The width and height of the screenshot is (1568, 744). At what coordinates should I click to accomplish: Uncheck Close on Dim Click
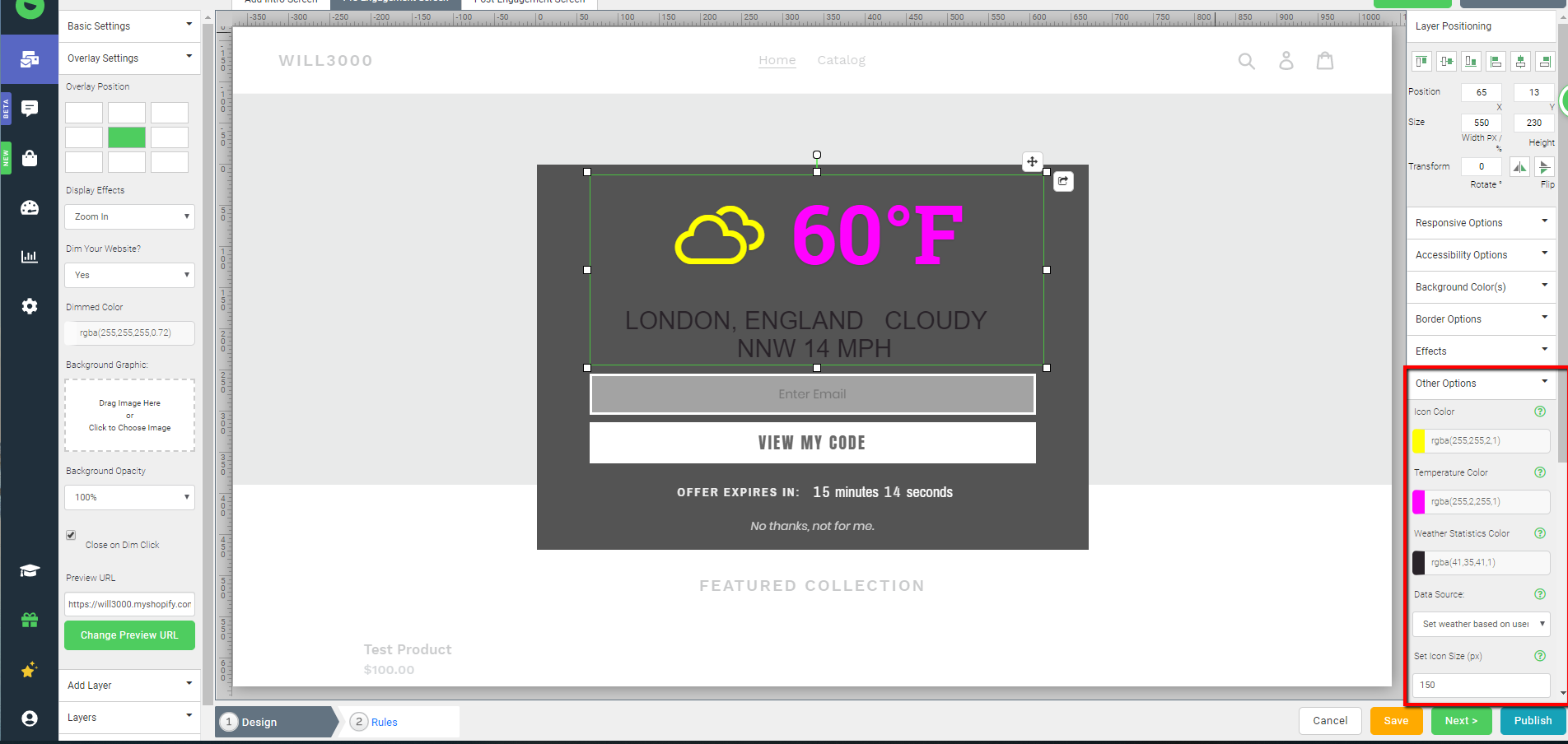coord(71,535)
